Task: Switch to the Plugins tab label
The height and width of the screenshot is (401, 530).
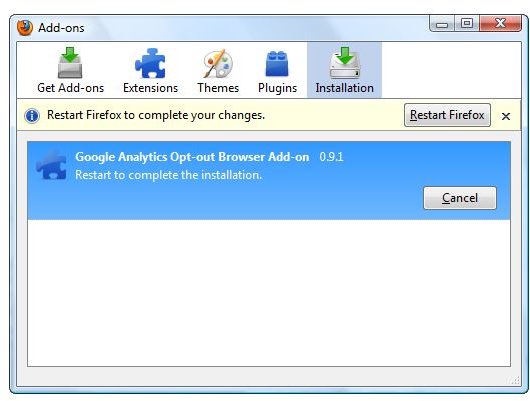Action: (x=277, y=88)
